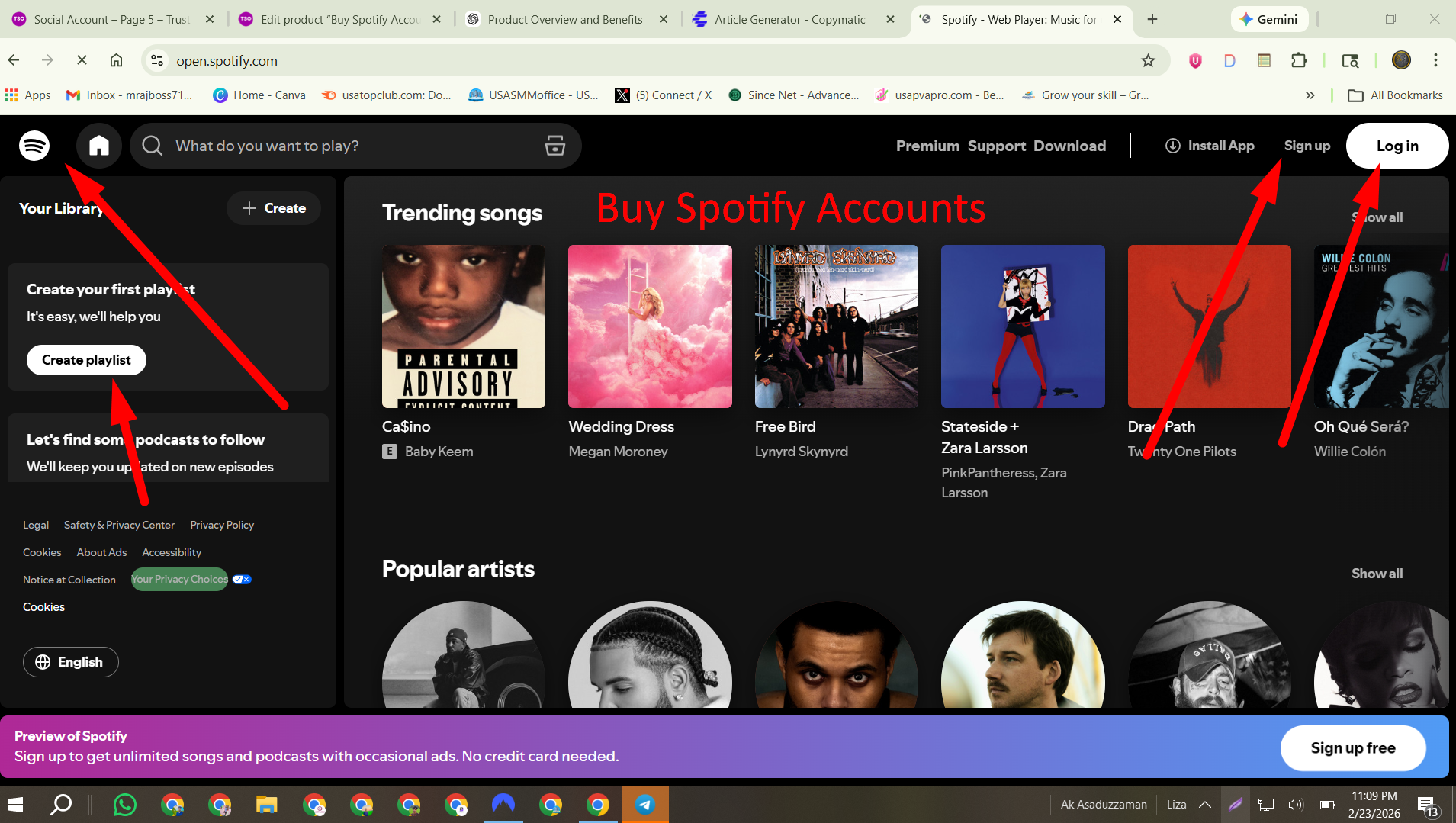
Task: Open Telegram from the taskbar
Action: click(x=645, y=805)
